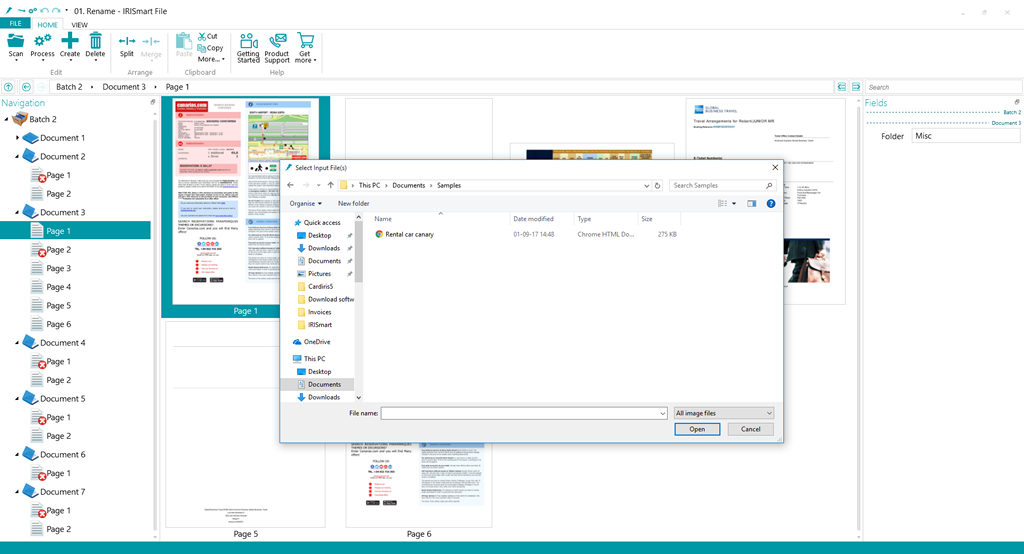1024x554 pixels.
Task: Select the Rental car canary file
Action: (409, 234)
